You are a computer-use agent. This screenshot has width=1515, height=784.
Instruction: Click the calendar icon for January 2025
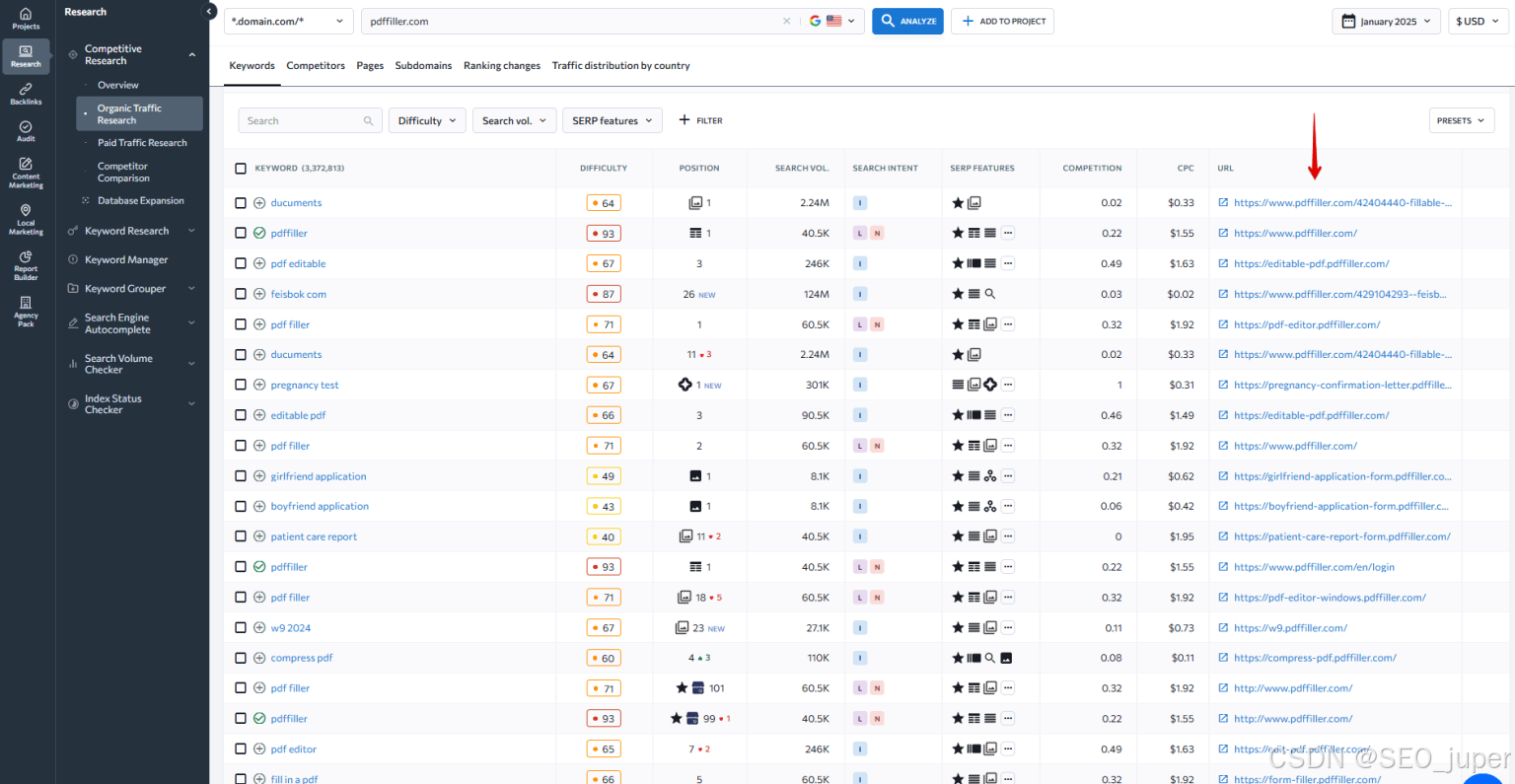coord(1348,21)
